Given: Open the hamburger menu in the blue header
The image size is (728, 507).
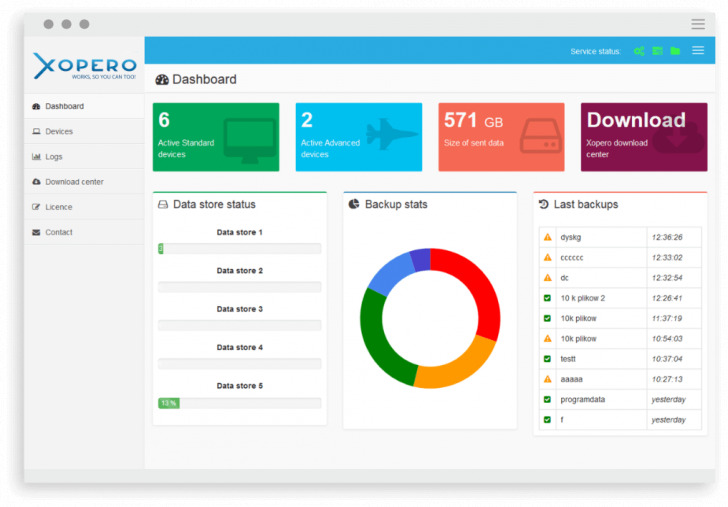Looking at the screenshot, I should pos(698,51).
